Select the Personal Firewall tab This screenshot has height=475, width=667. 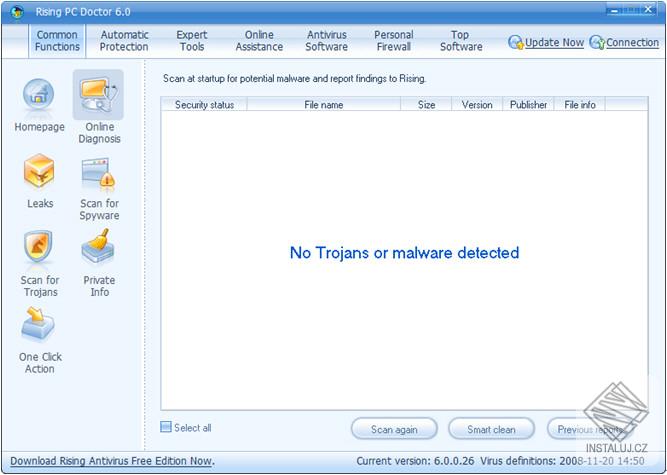click(393, 41)
